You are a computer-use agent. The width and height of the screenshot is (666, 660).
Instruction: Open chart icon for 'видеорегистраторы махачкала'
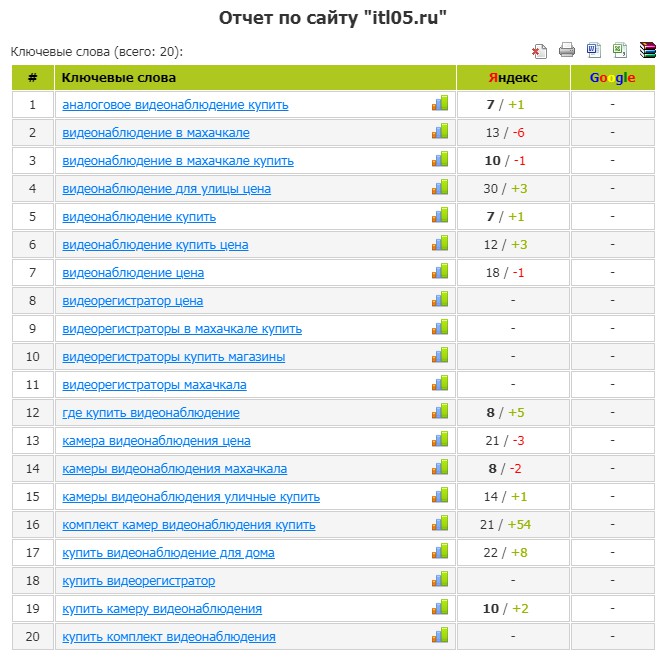[x=440, y=384]
